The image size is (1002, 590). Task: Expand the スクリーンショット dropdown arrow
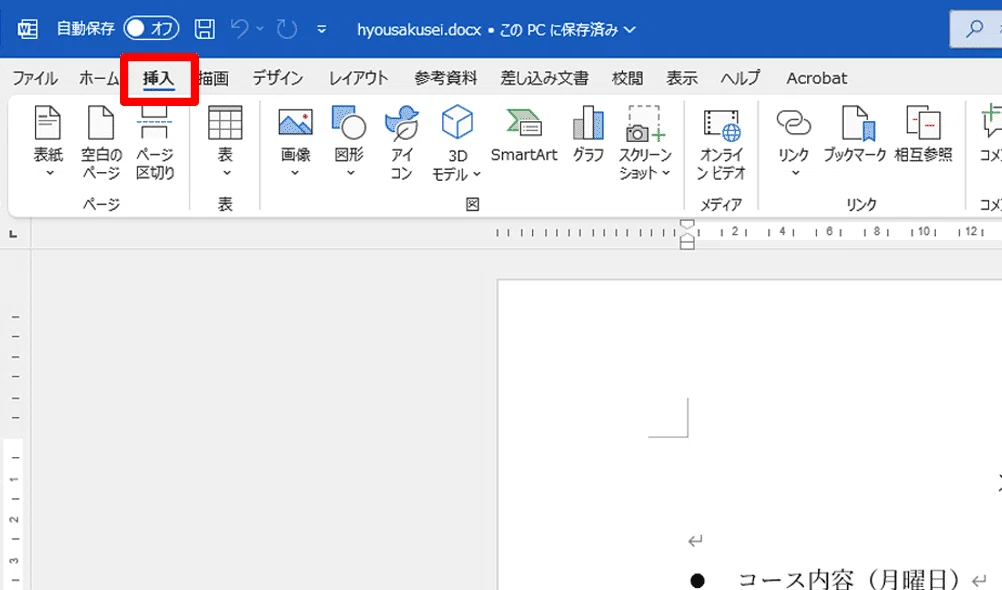[665, 173]
